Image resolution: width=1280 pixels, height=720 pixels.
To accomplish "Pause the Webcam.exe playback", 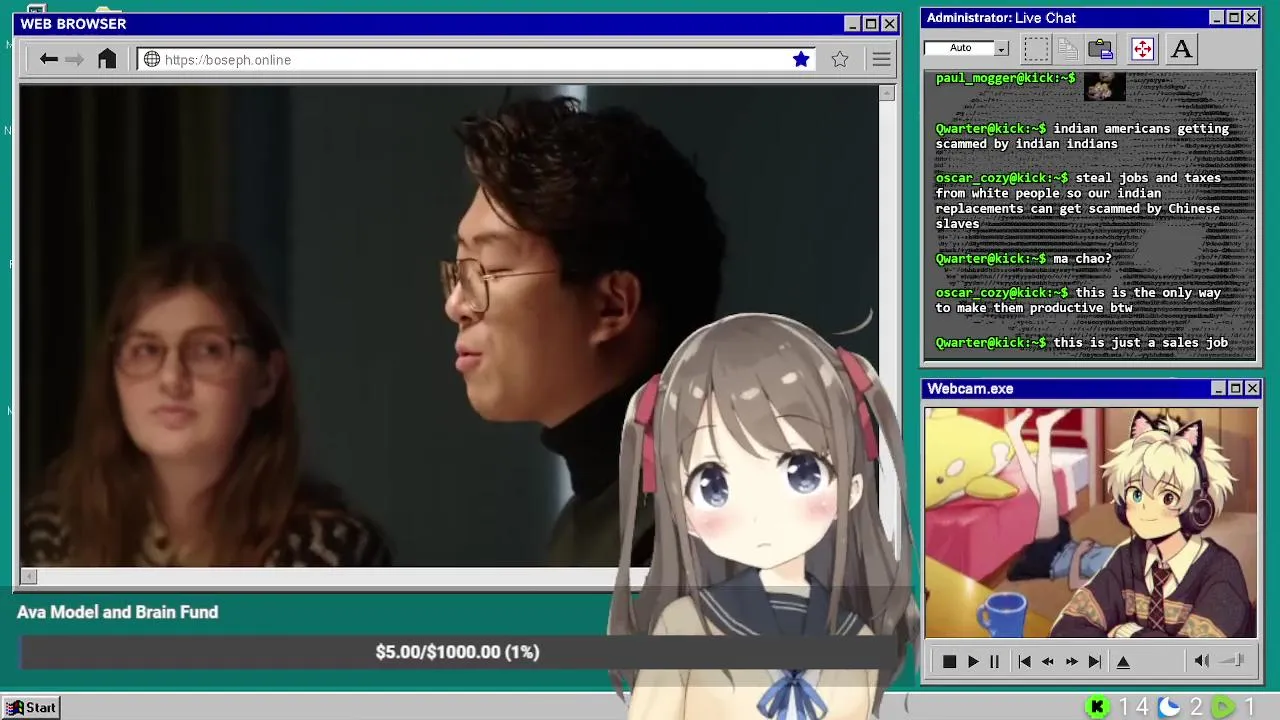I will pyautogui.click(x=994, y=662).
